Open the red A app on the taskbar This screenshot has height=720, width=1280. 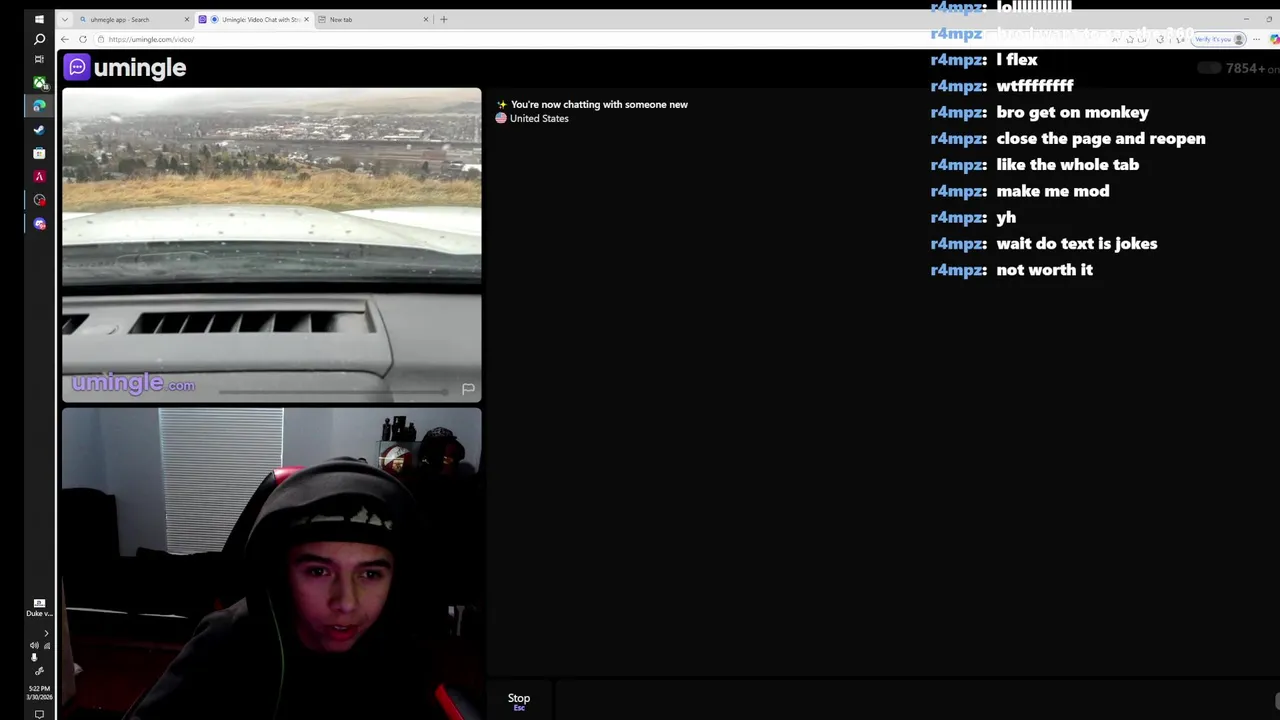coord(39,176)
